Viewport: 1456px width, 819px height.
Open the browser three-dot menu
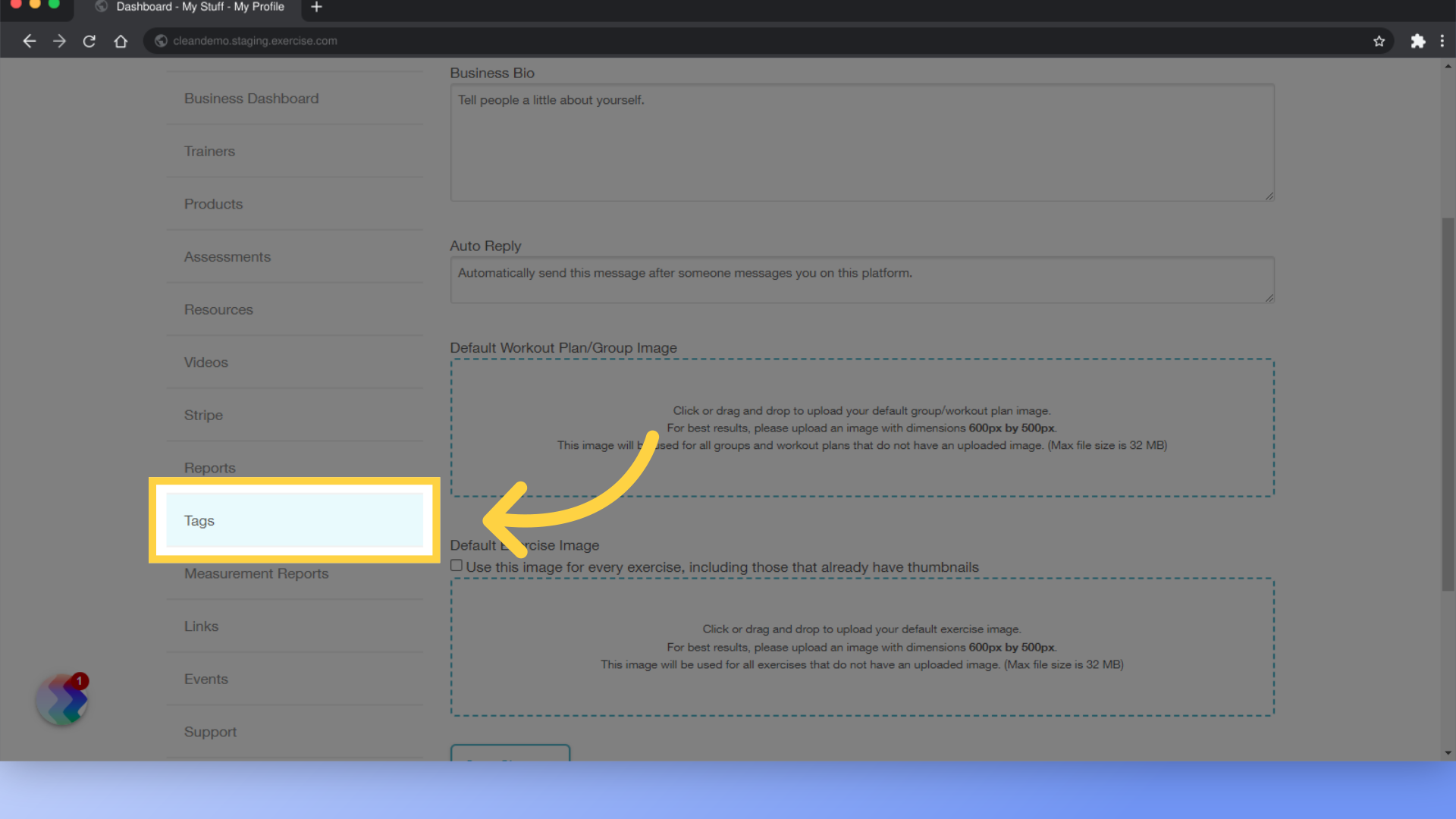click(1442, 41)
